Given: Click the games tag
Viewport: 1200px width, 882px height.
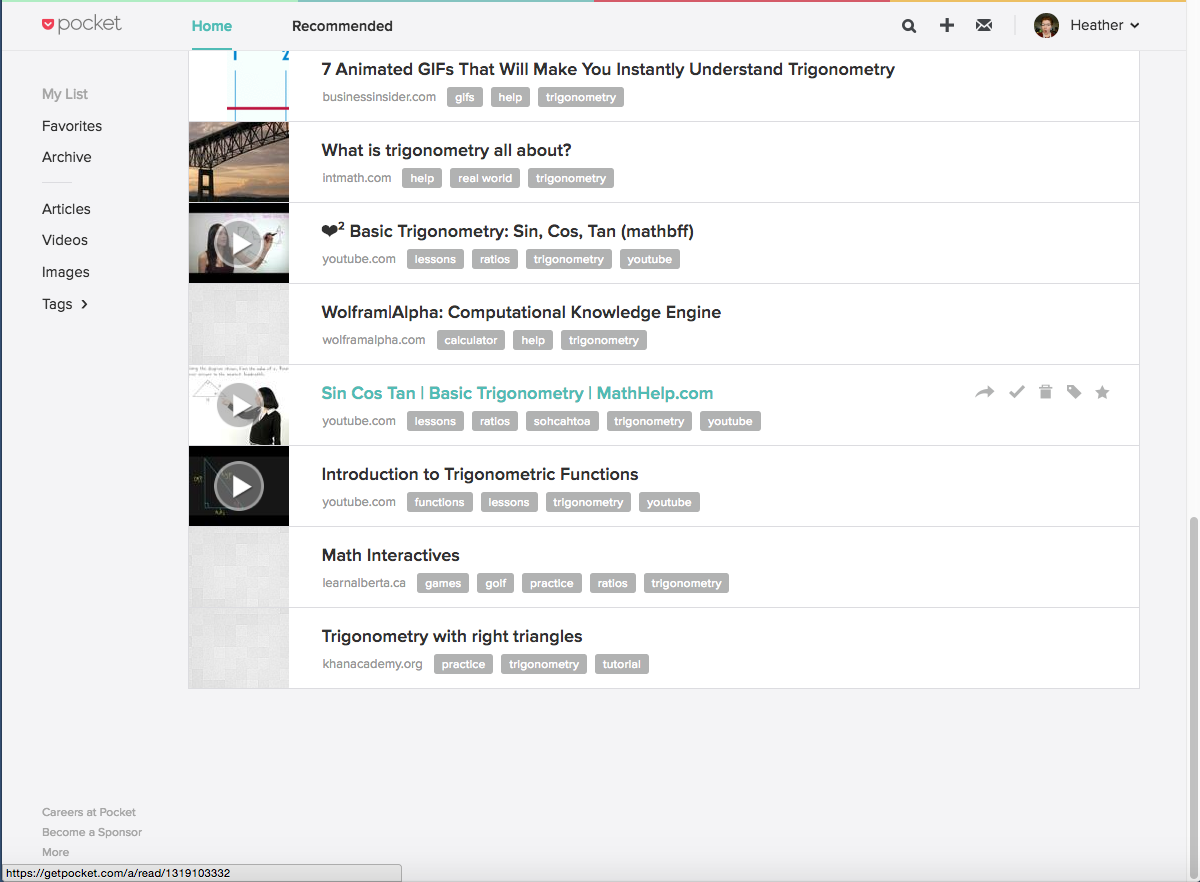Looking at the screenshot, I should click(443, 583).
